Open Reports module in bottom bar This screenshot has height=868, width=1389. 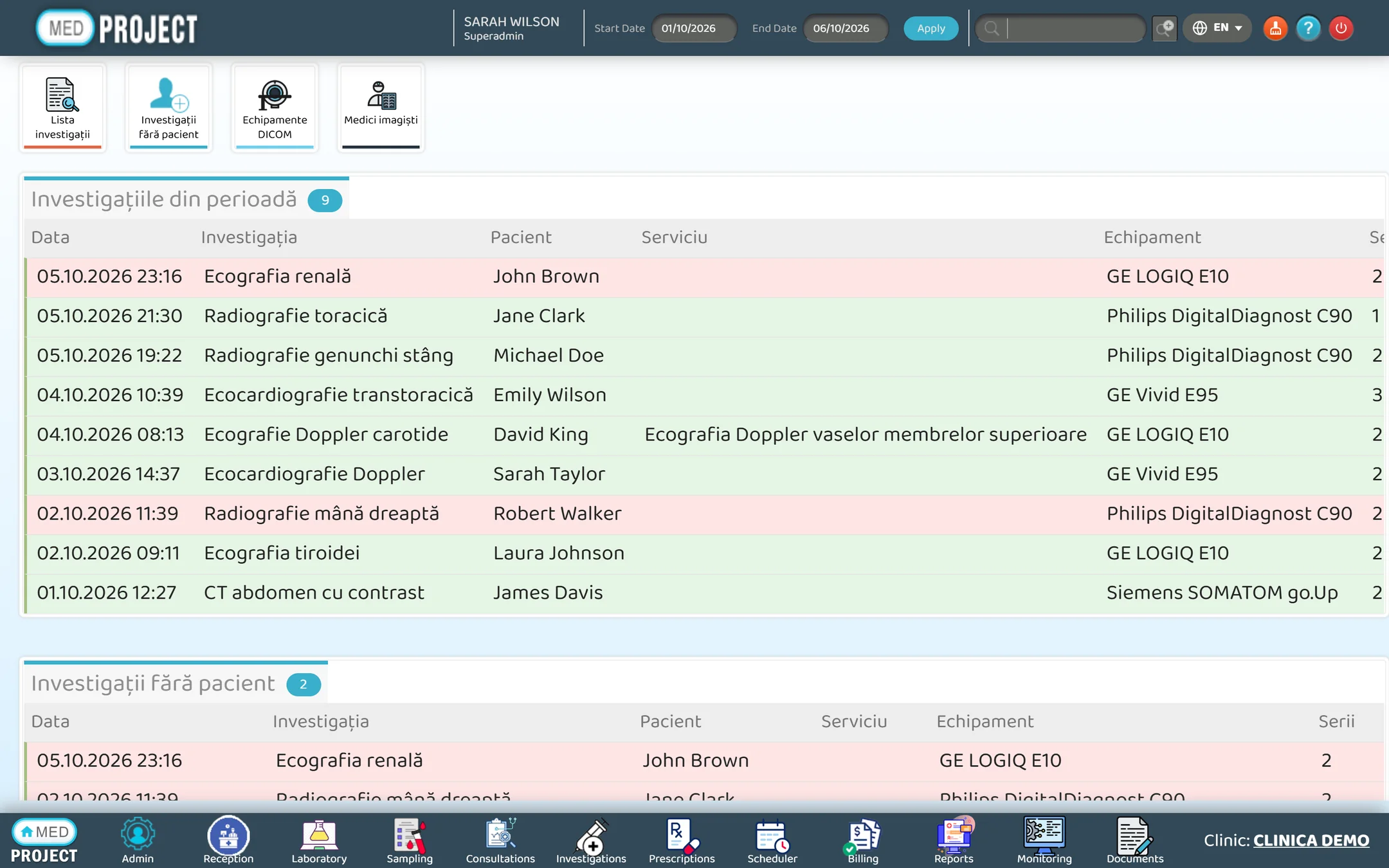point(954,840)
